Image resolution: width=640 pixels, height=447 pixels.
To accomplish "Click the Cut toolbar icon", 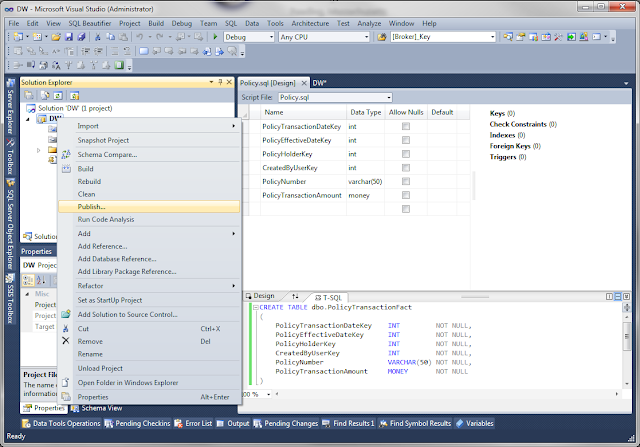I will [x=98, y=37].
